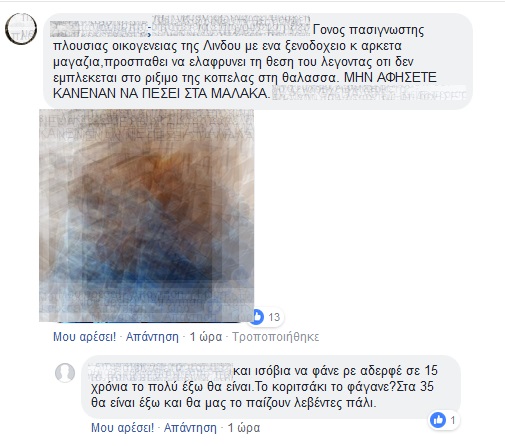Open the blurred author name of the reply

161,372
